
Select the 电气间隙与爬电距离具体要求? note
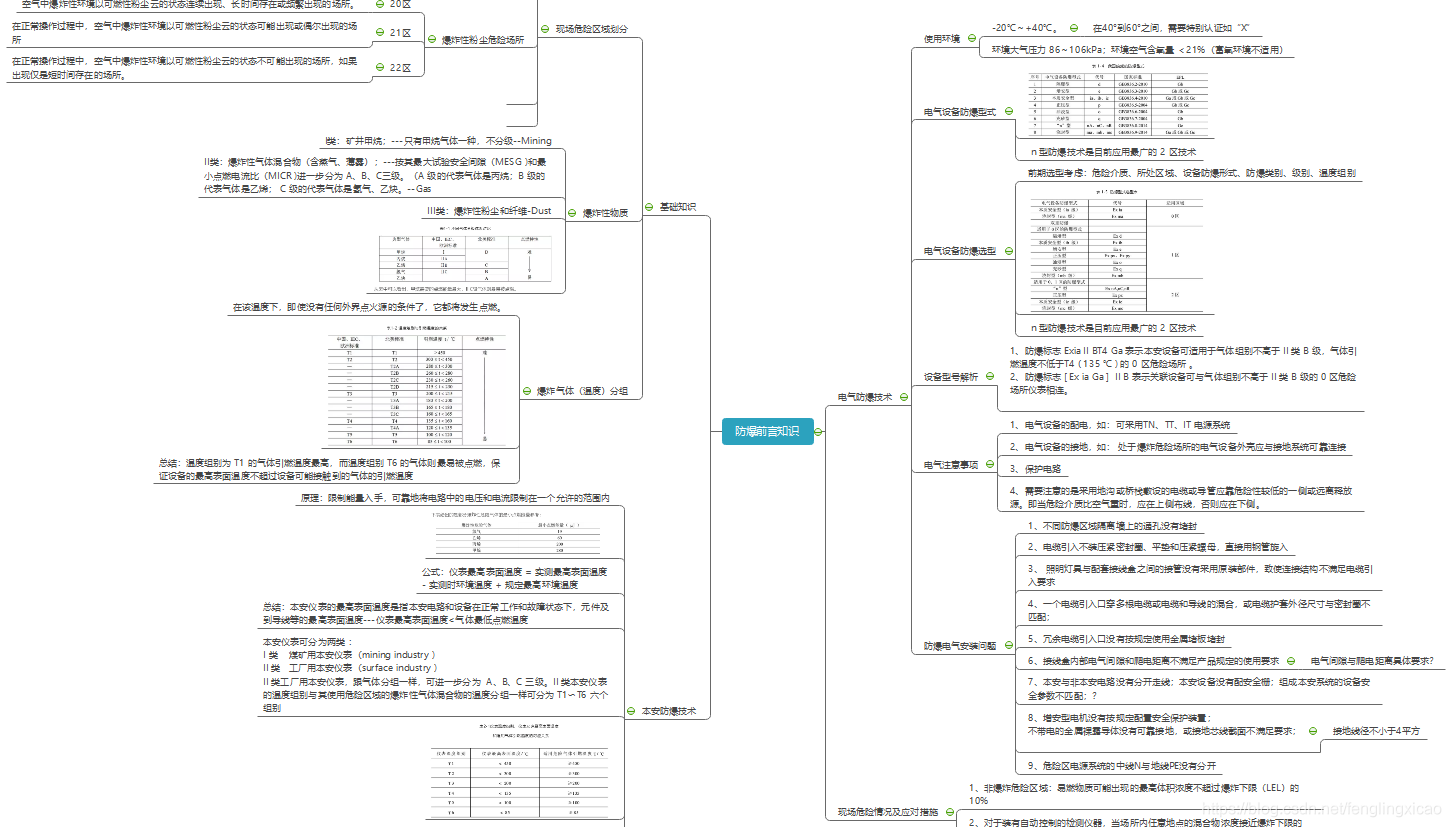tap(1372, 661)
